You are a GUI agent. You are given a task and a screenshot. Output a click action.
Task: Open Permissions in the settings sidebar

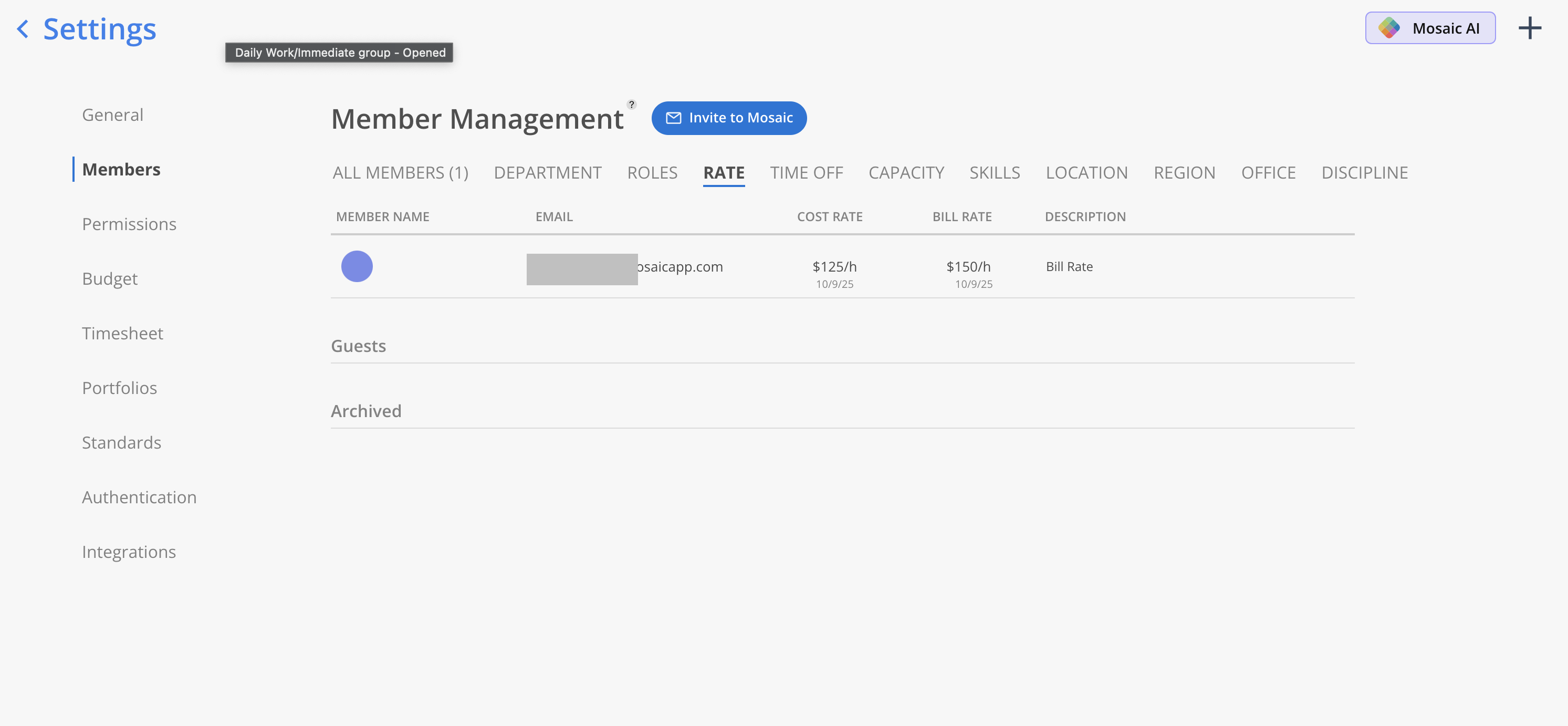point(129,224)
